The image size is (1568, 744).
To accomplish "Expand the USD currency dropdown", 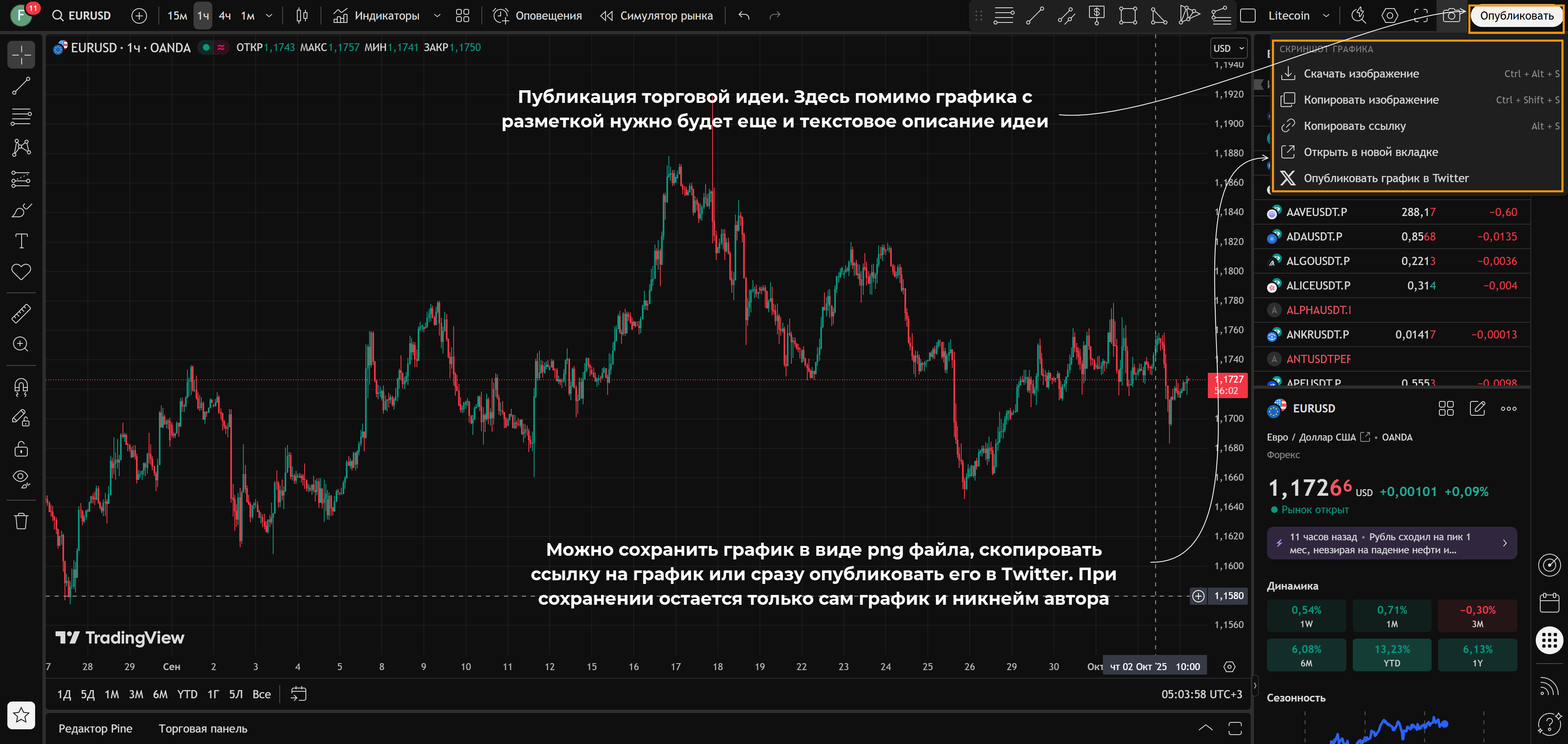I will coord(1228,48).
